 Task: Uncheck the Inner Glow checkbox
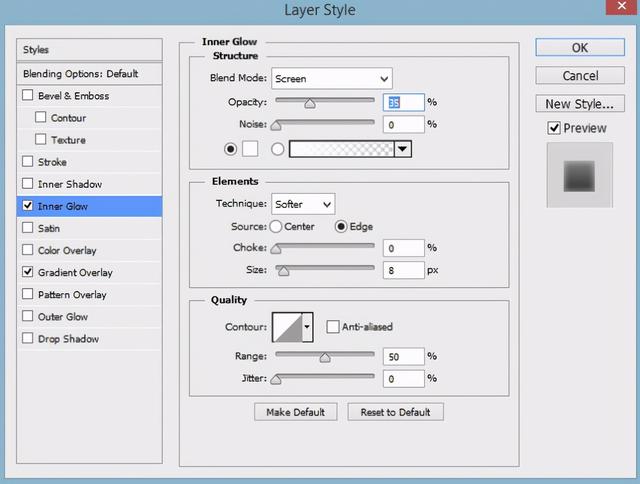[27, 205]
